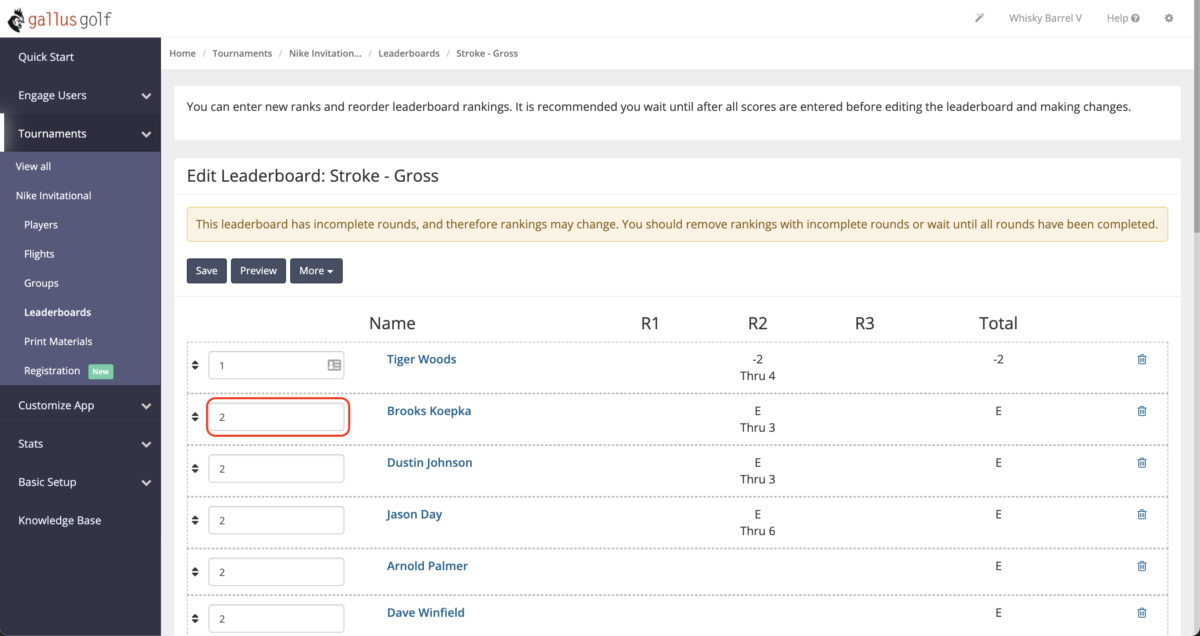Grab the reorder handle for Dustin Johnson
The width and height of the screenshot is (1200, 636).
195,469
